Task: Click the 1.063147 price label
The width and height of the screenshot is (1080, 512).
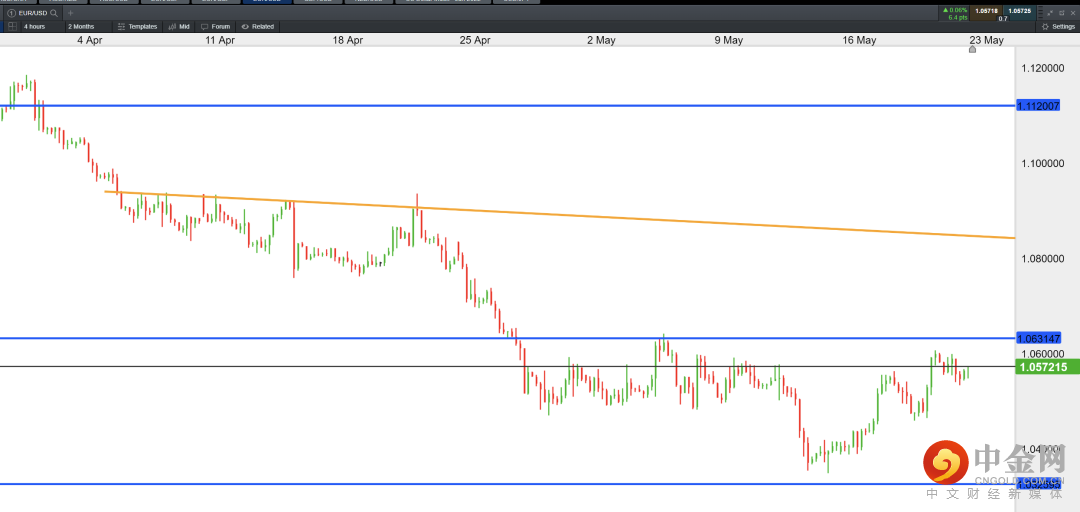Action: pos(1038,338)
